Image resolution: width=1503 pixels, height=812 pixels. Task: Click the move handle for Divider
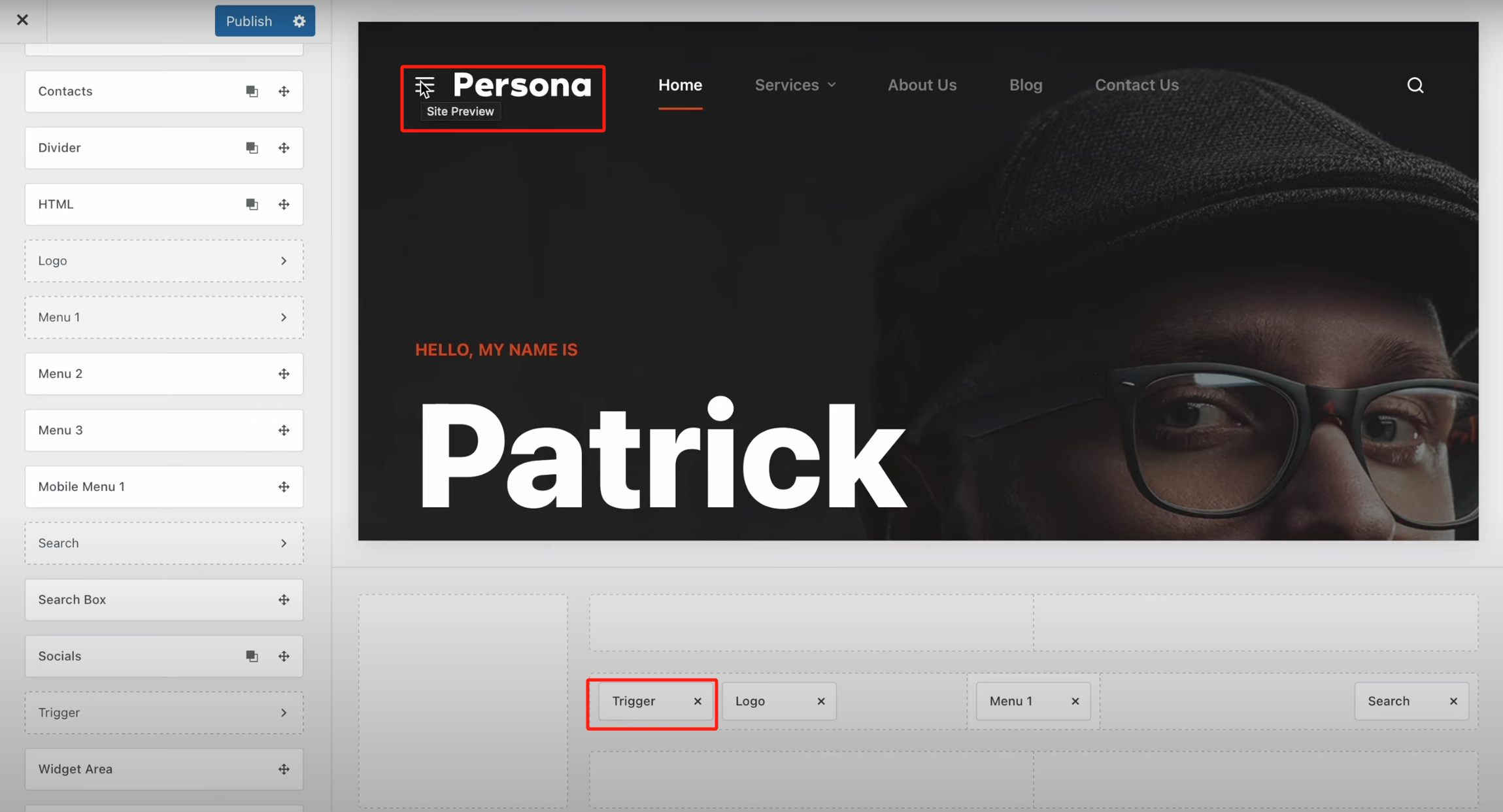pyautogui.click(x=284, y=148)
